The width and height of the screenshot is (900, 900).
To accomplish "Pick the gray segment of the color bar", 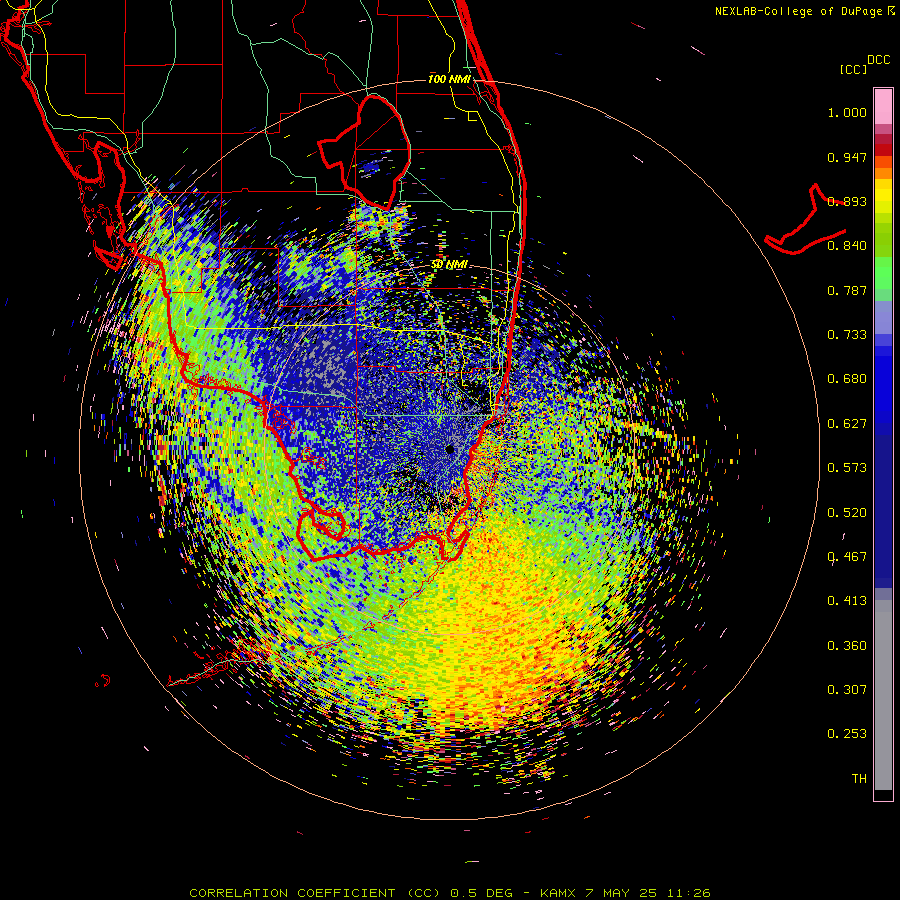I will [883, 695].
